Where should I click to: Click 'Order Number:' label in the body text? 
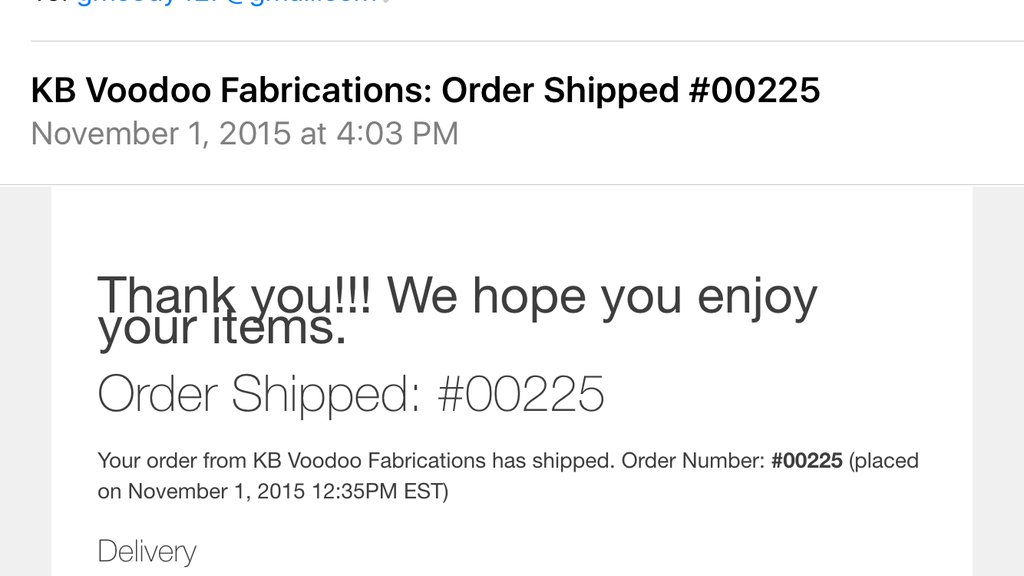pyautogui.click(x=693, y=460)
